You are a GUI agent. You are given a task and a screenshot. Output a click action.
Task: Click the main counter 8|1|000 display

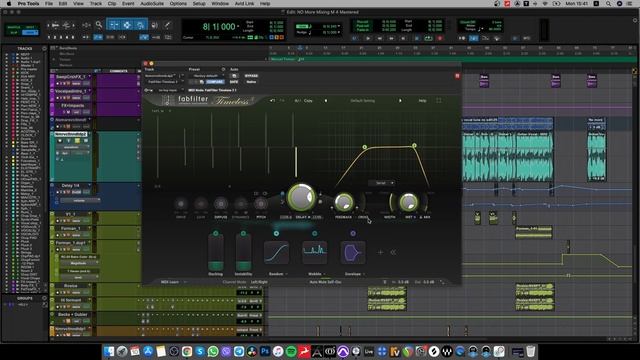(x=219, y=27)
